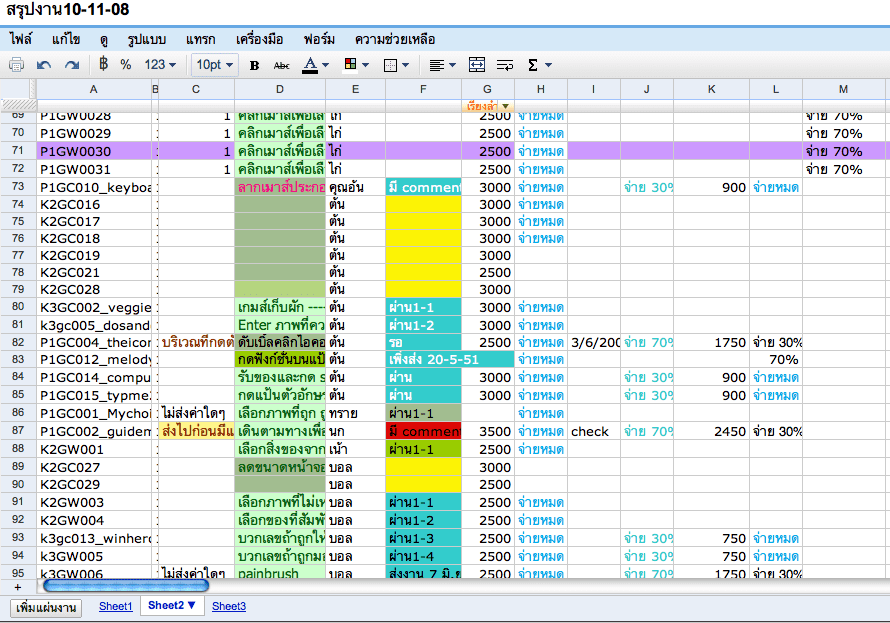Undo the last action with undo arrow
Screen dimensions: 890x623
click(44, 65)
